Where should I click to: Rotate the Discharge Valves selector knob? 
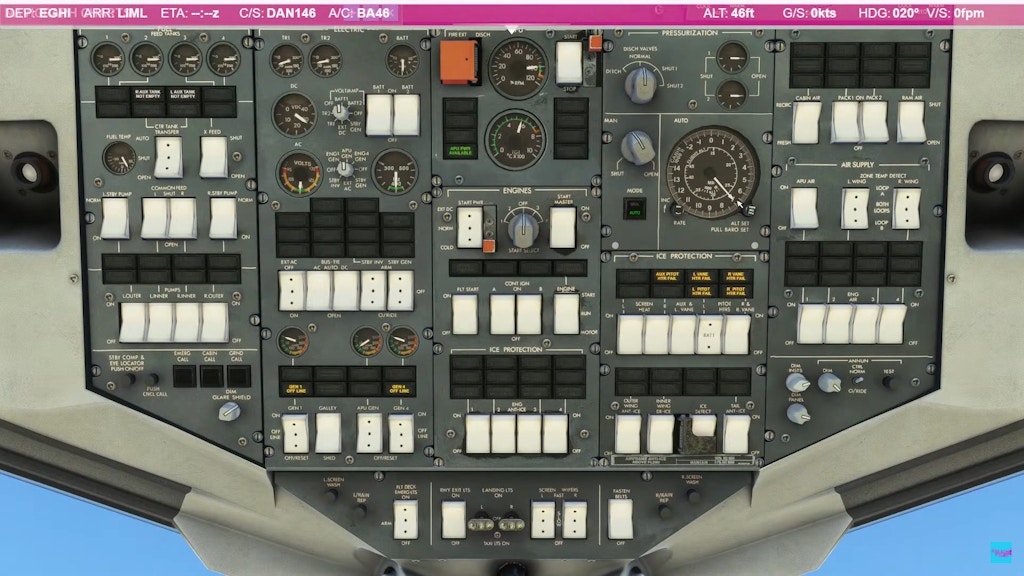click(x=640, y=85)
